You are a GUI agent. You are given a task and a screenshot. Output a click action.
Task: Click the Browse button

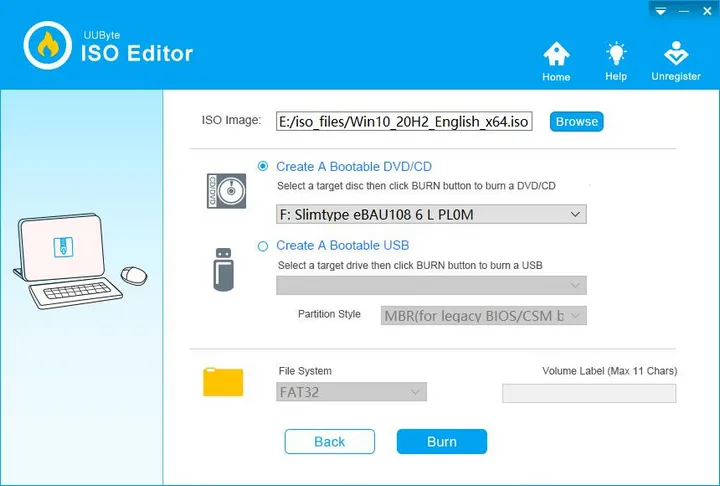(x=577, y=122)
